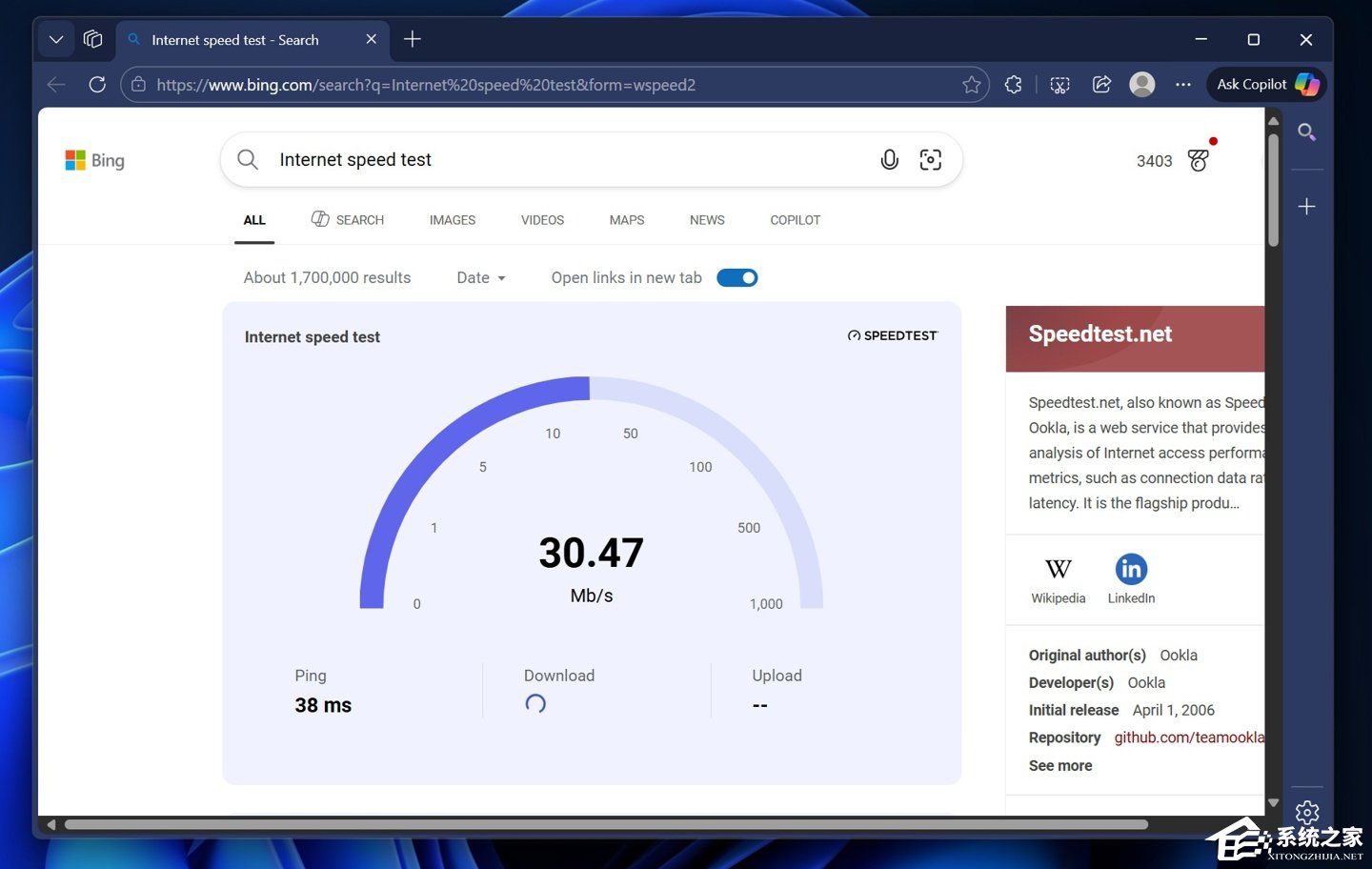1372x869 pixels.
Task: Click the Ask Copilot button
Action: (x=1266, y=85)
